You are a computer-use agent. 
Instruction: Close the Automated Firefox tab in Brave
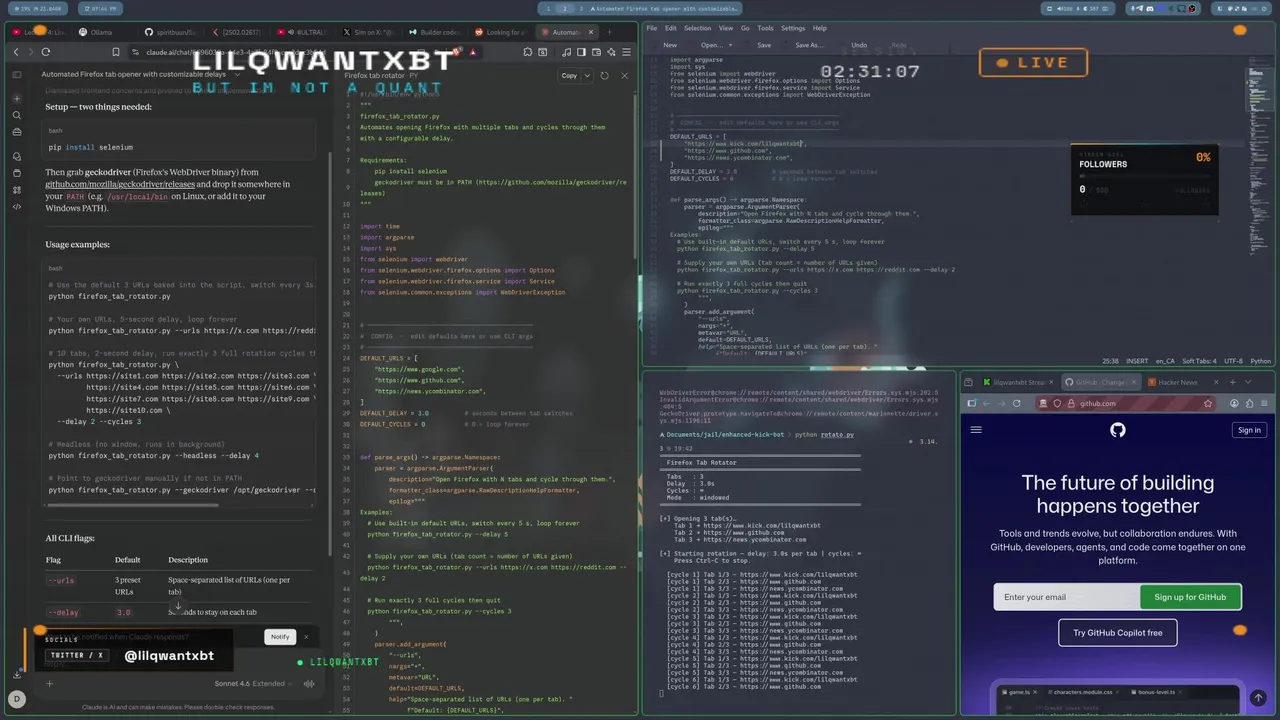coord(590,32)
